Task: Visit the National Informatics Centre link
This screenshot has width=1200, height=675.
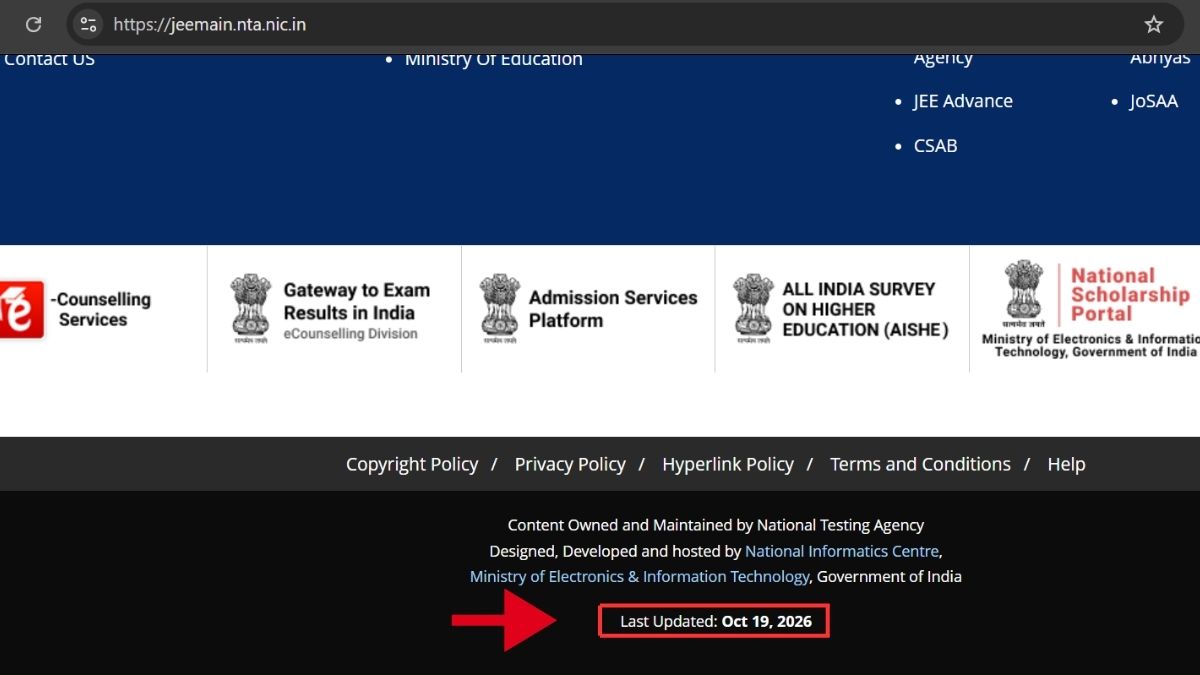Action: click(842, 551)
